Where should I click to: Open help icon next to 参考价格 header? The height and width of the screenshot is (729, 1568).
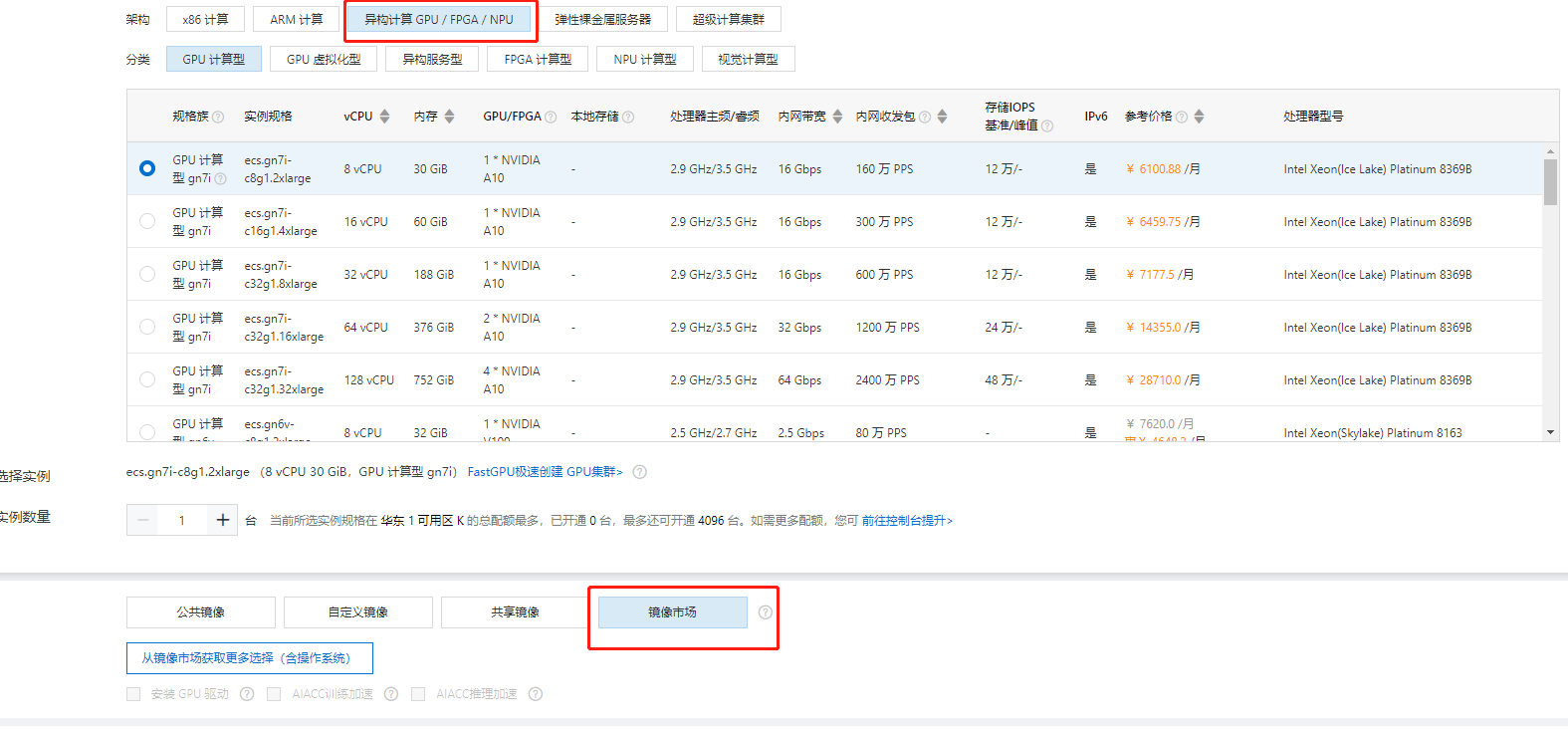click(x=1182, y=117)
